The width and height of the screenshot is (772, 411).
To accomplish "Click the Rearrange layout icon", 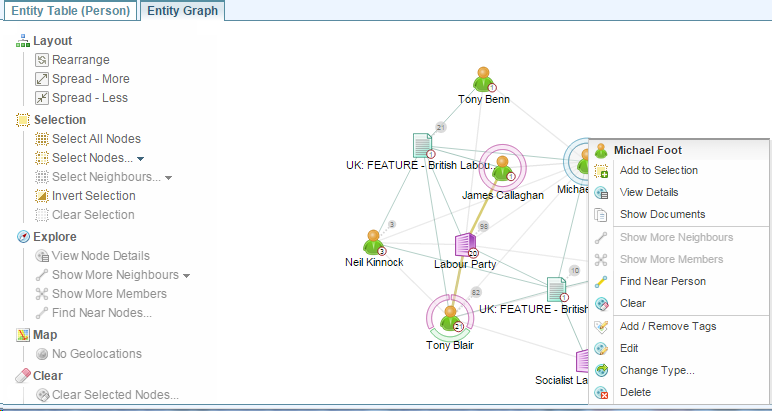I will pos(42,60).
